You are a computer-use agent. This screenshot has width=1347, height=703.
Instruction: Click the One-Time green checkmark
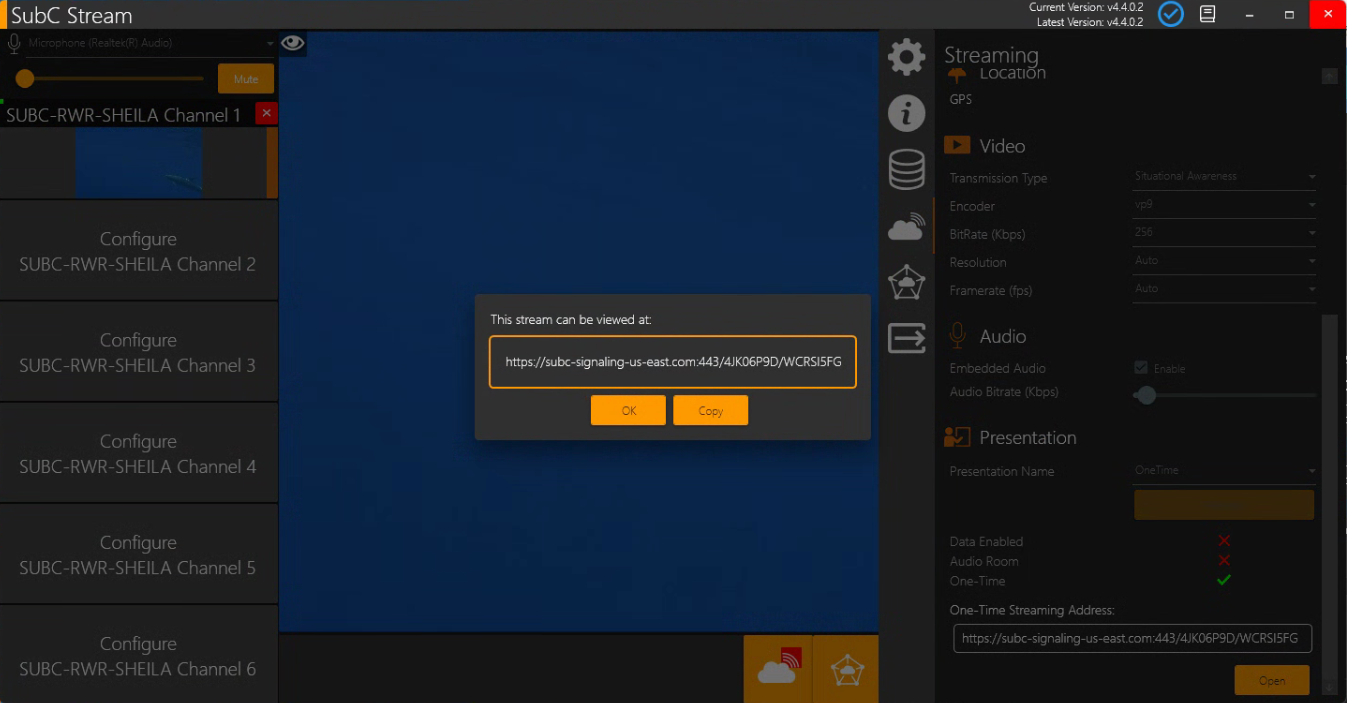pos(1224,580)
